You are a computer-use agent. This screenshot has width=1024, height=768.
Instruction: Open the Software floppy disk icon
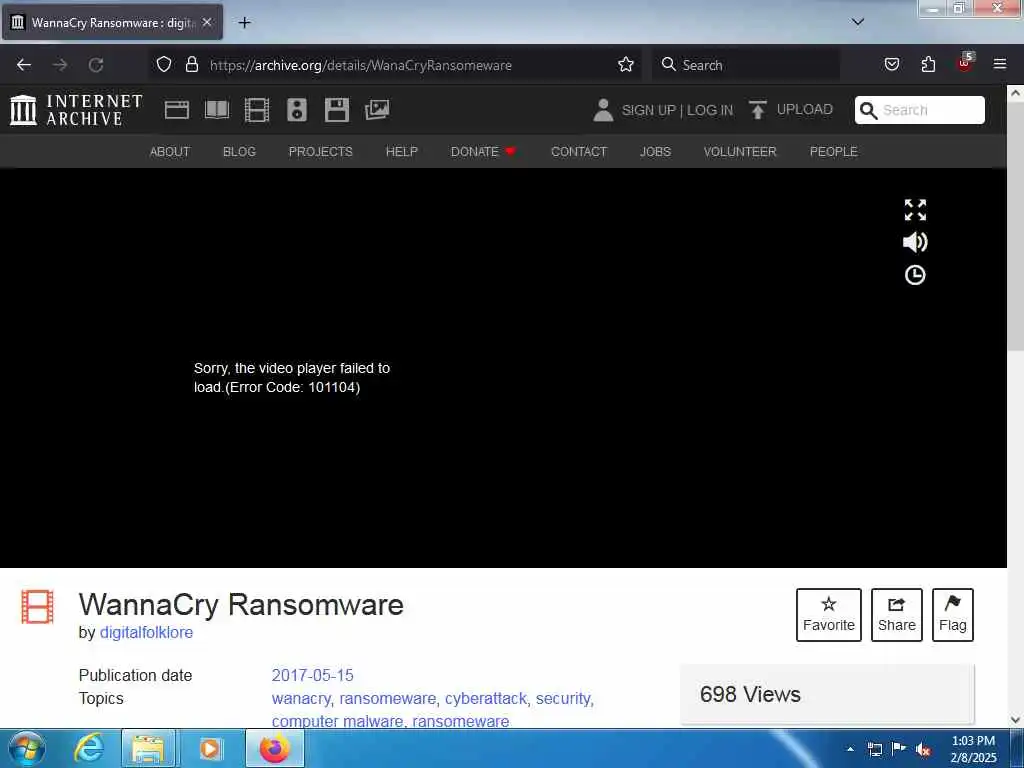coord(337,110)
